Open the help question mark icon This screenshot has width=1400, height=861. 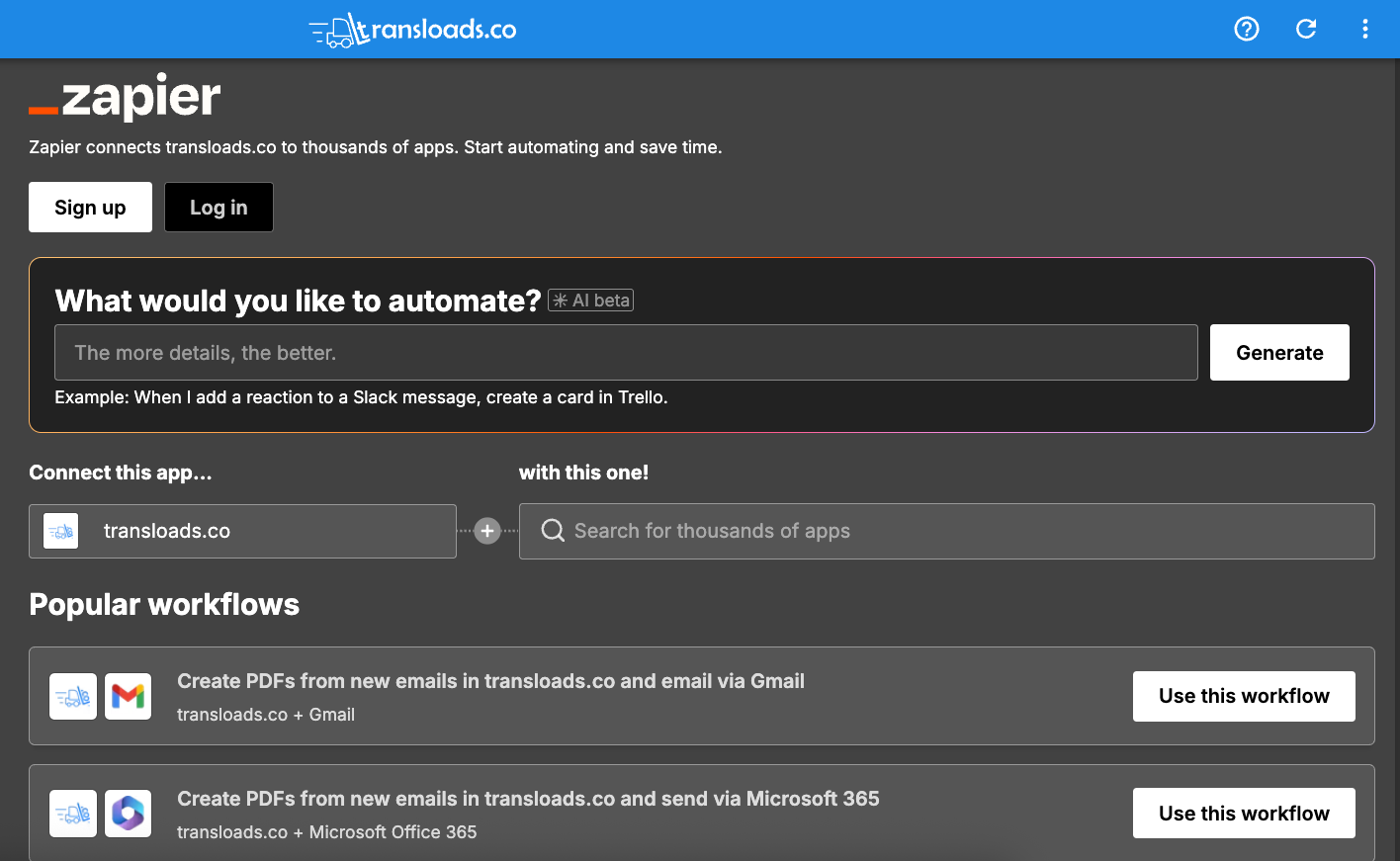tap(1247, 29)
